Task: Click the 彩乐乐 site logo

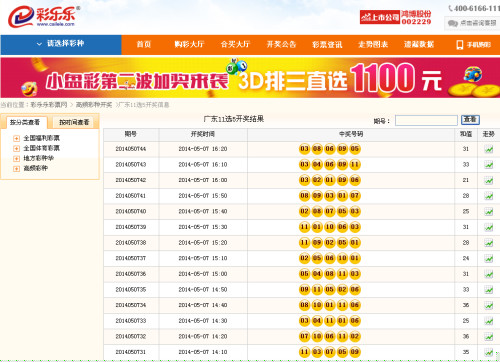Action: pyautogui.click(x=43, y=17)
